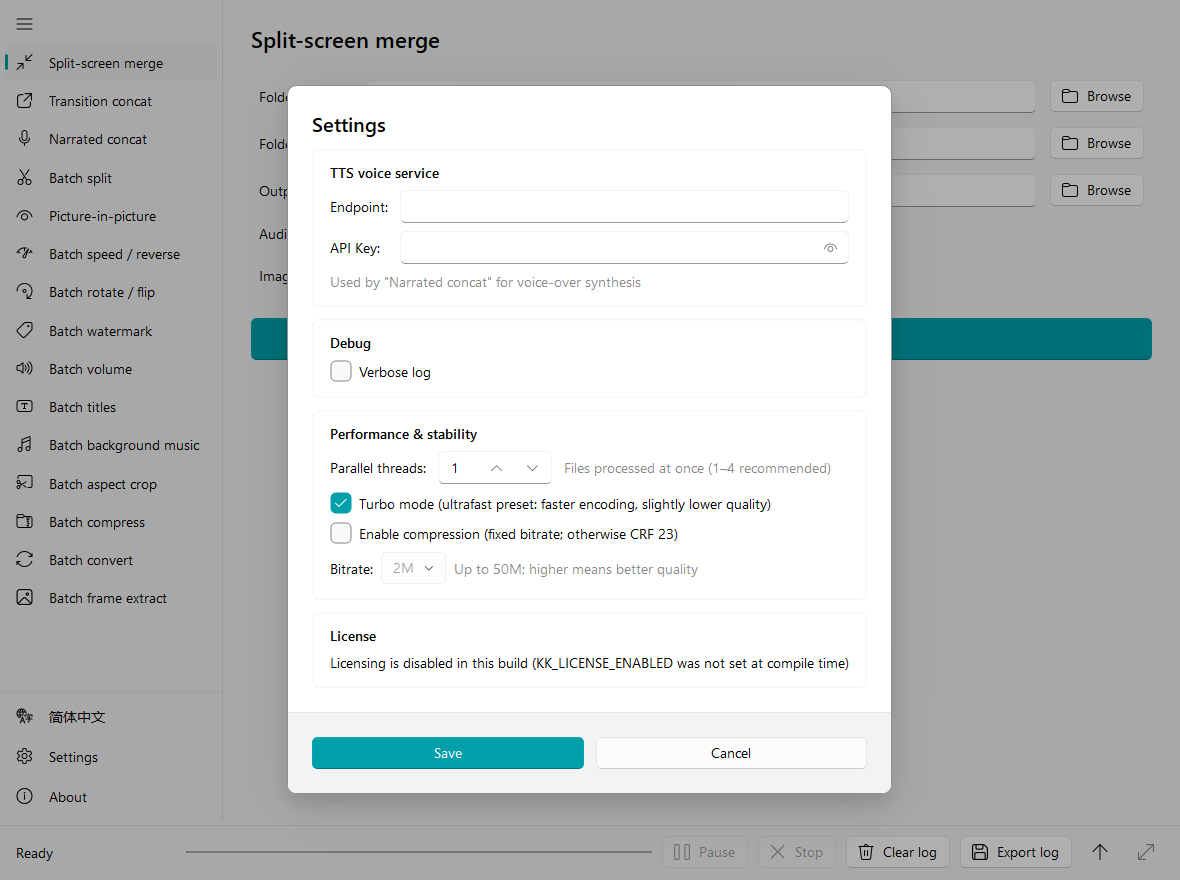Click the Batch volume speaker icon
1180x880 pixels.
(25, 369)
